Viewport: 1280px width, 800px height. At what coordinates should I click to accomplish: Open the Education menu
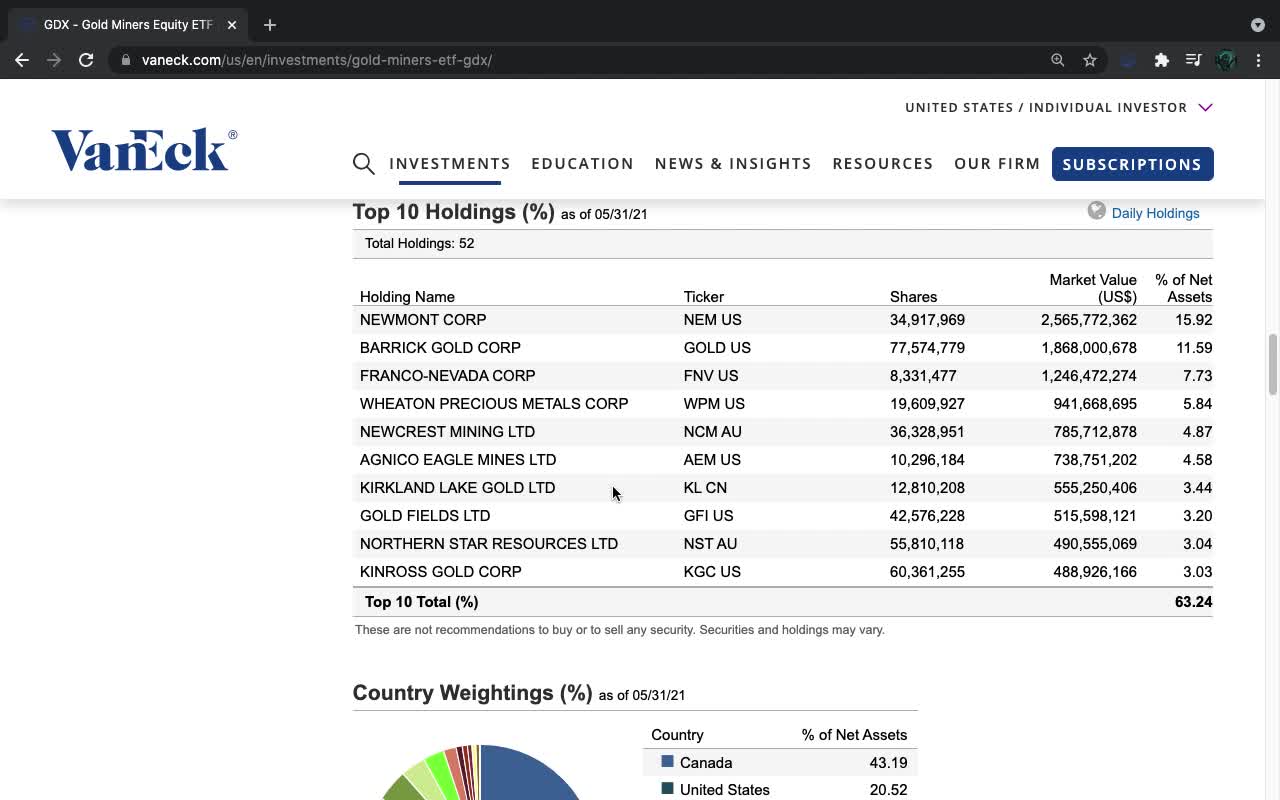pyautogui.click(x=583, y=164)
